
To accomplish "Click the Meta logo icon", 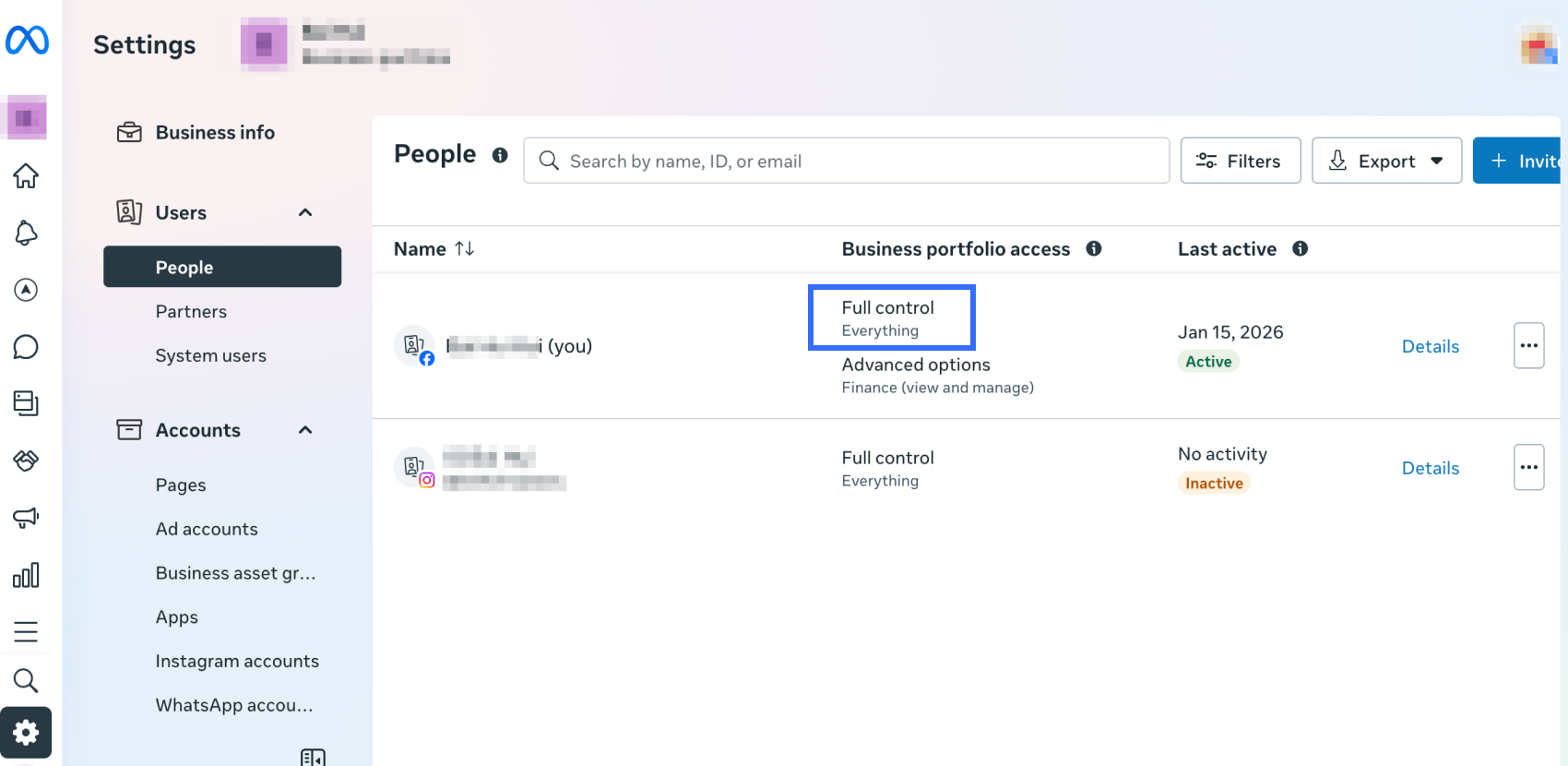I will click(27, 41).
